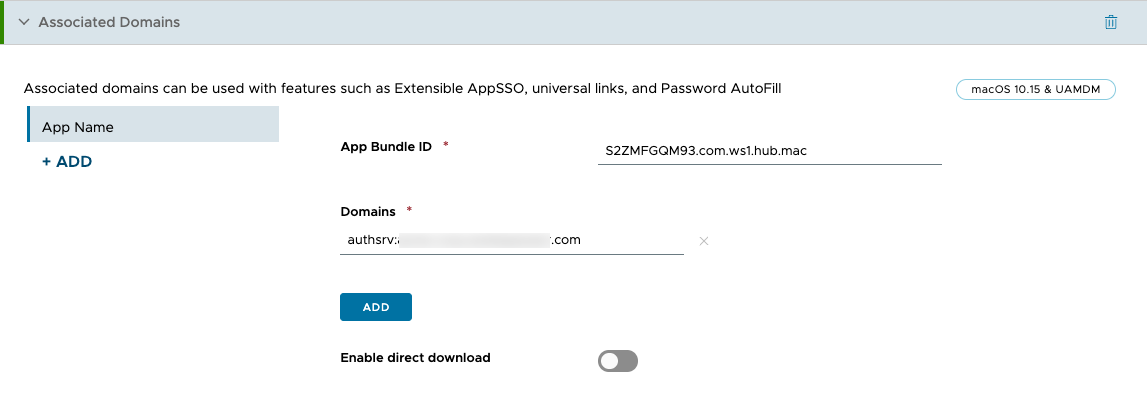
Task: Click the blue ADD button under Domains
Action: (x=375, y=307)
